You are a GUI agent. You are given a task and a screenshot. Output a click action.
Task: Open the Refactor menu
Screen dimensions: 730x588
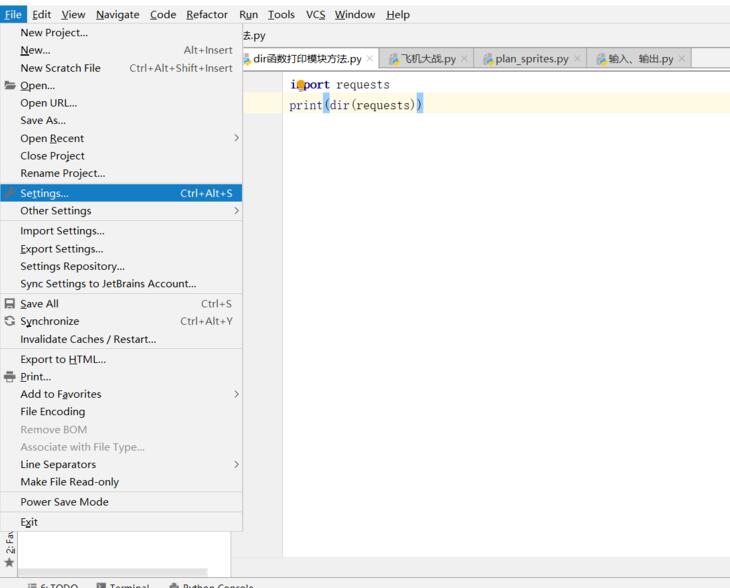(x=207, y=14)
